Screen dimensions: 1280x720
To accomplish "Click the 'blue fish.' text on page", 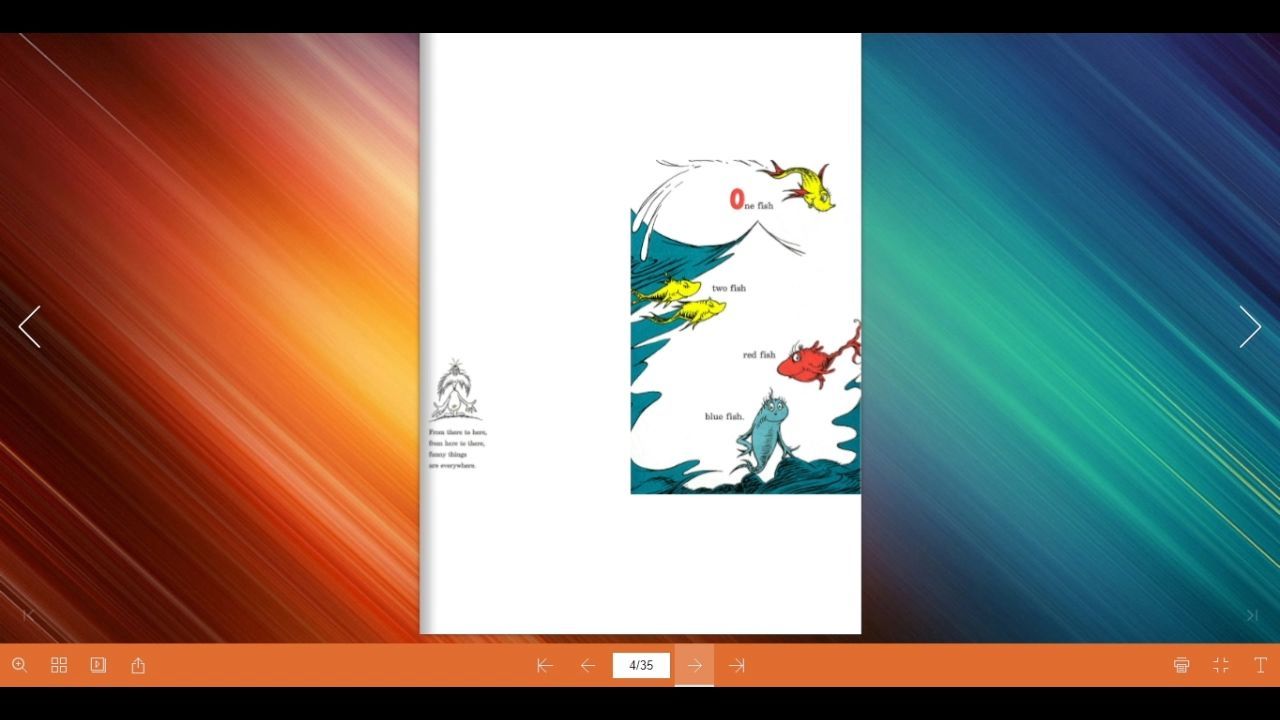I will click(x=724, y=416).
